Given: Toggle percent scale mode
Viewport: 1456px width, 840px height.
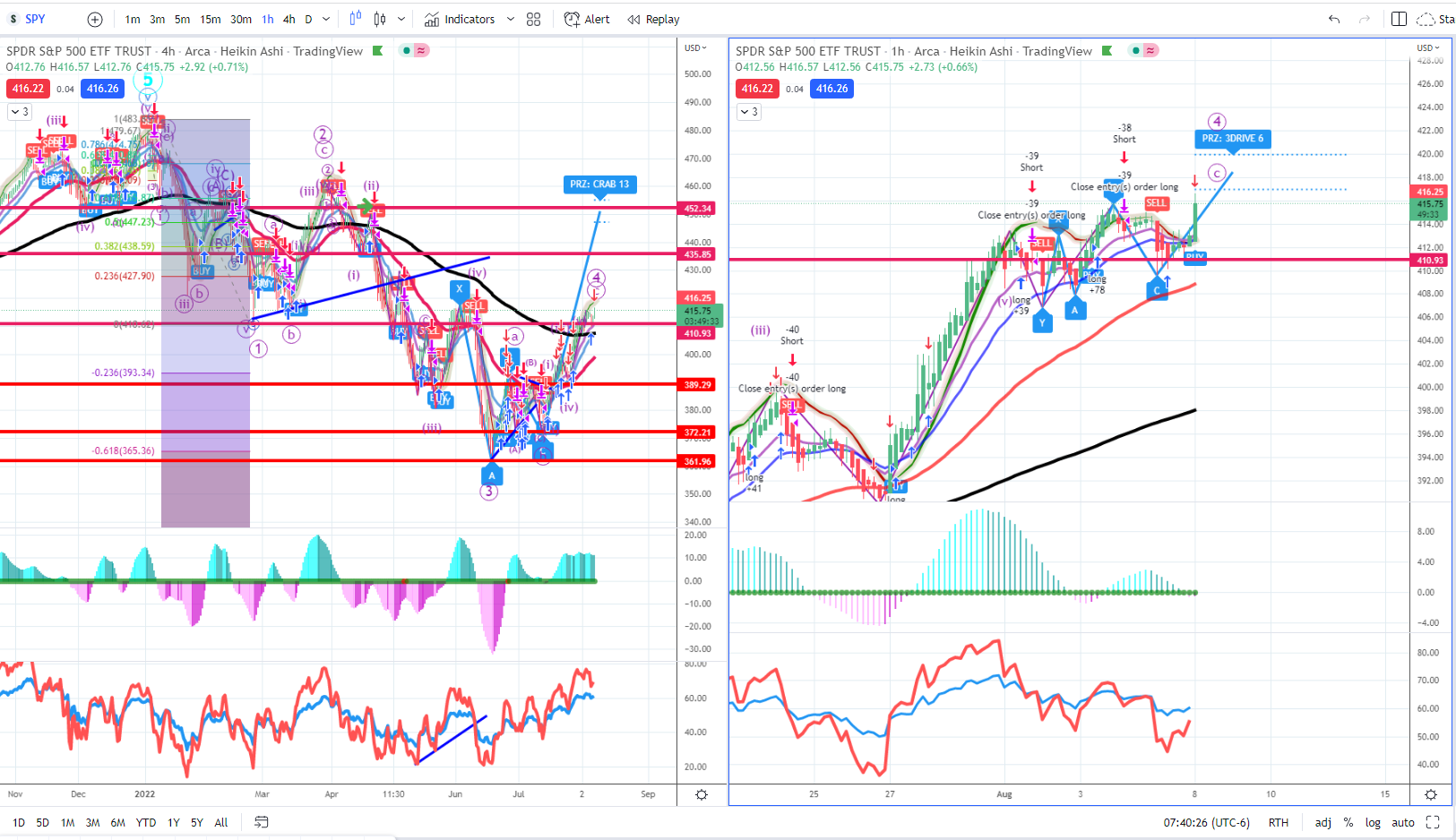Looking at the screenshot, I should (x=1348, y=822).
